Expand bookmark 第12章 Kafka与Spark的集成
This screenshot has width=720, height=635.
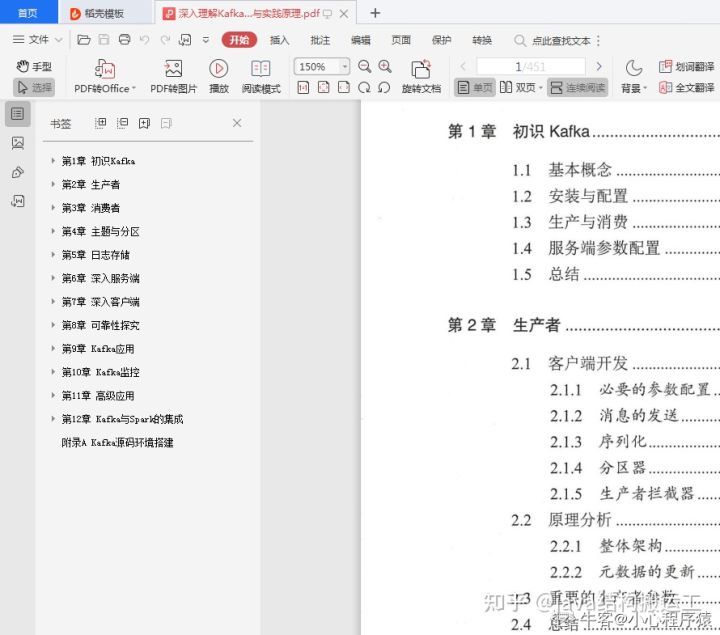point(53,419)
